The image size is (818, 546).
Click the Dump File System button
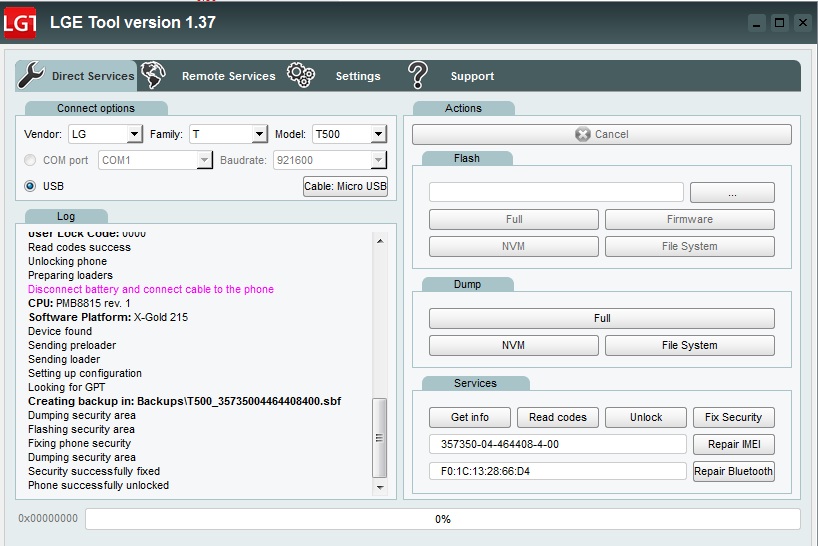pyautogui.click(x=689, y=345)
